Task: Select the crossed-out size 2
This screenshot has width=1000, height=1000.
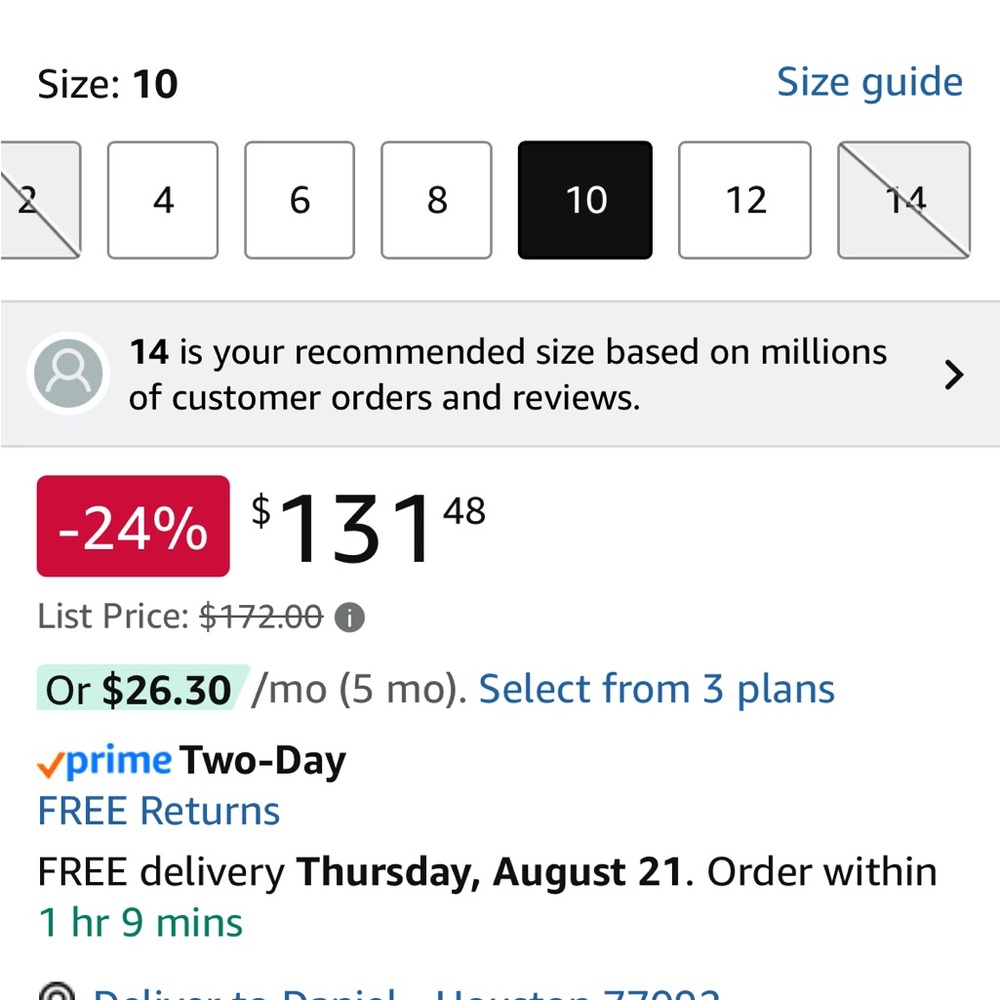Action: [40, 200]
